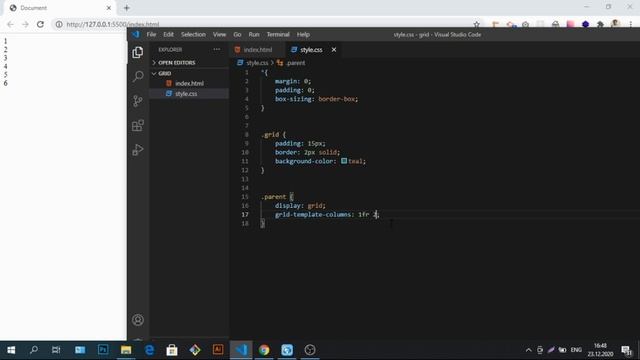Show hidden system tray icons
This screenshot has width=640, height=360.
click(529, 350)
